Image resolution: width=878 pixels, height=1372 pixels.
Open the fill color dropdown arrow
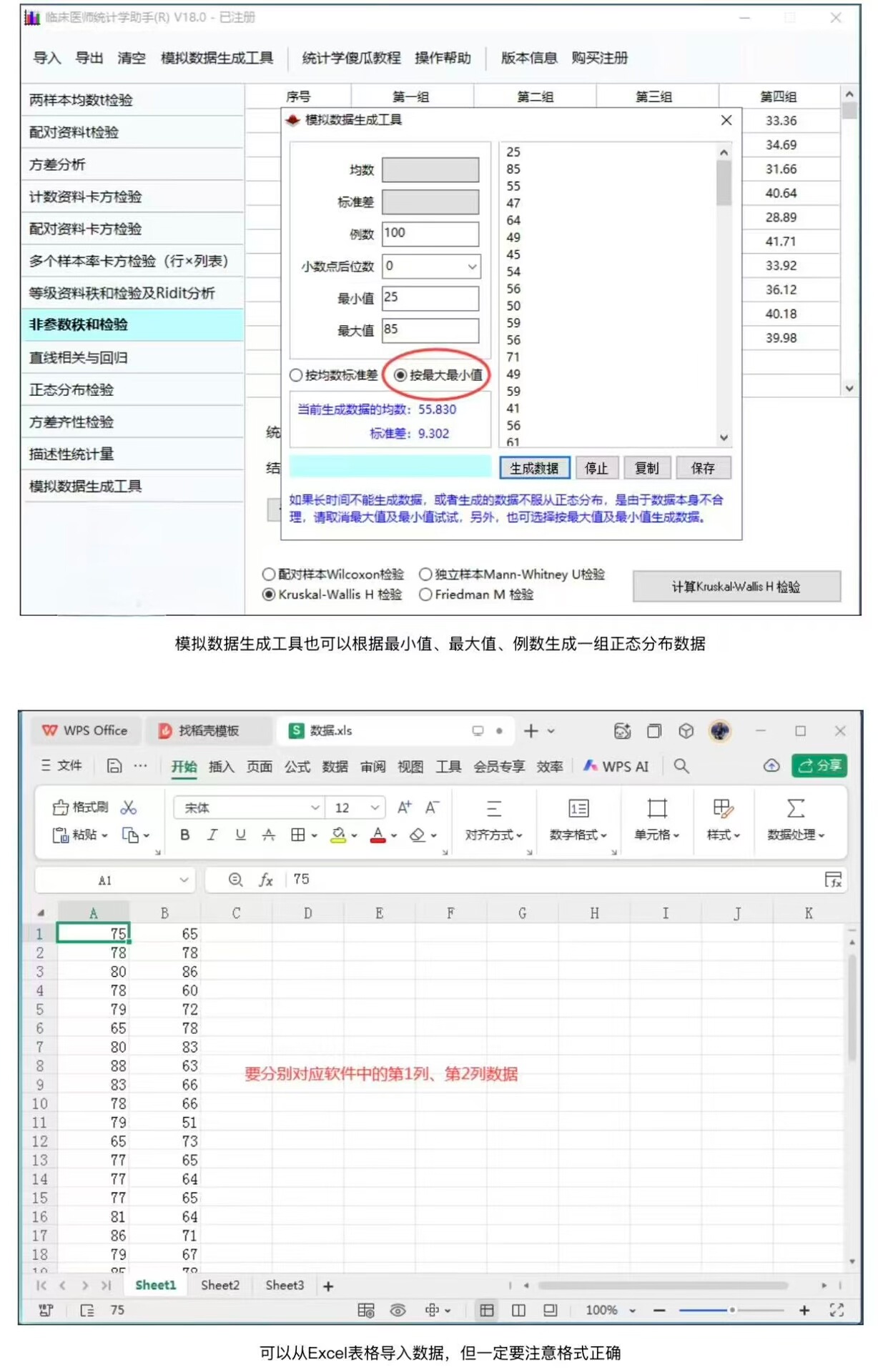coord(354,835)
